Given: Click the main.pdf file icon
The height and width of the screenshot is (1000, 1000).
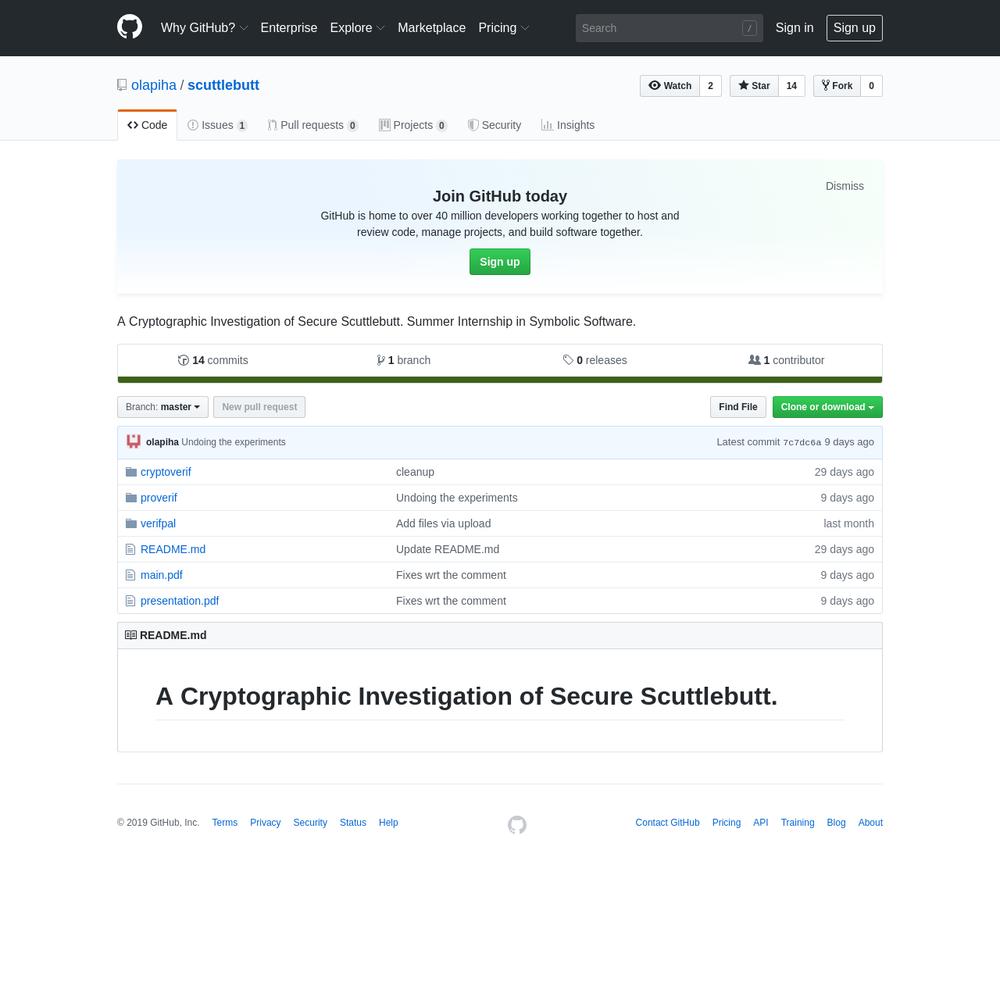Looking at the screenshot, I should (130, 575).
